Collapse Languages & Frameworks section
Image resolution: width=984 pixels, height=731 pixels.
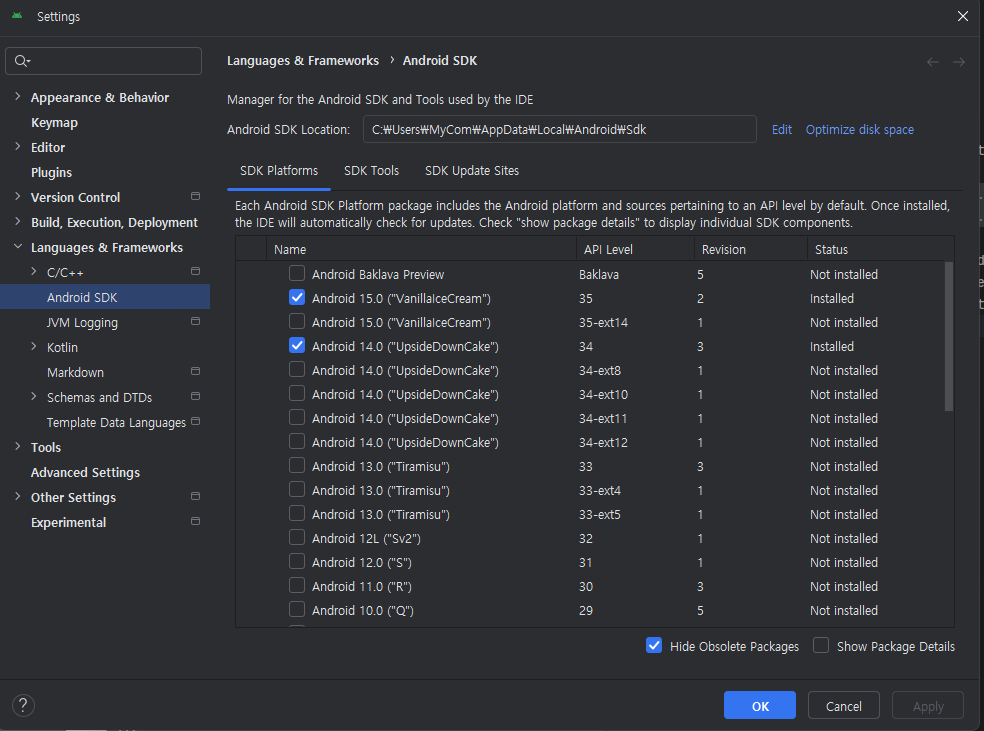point(18,247)
